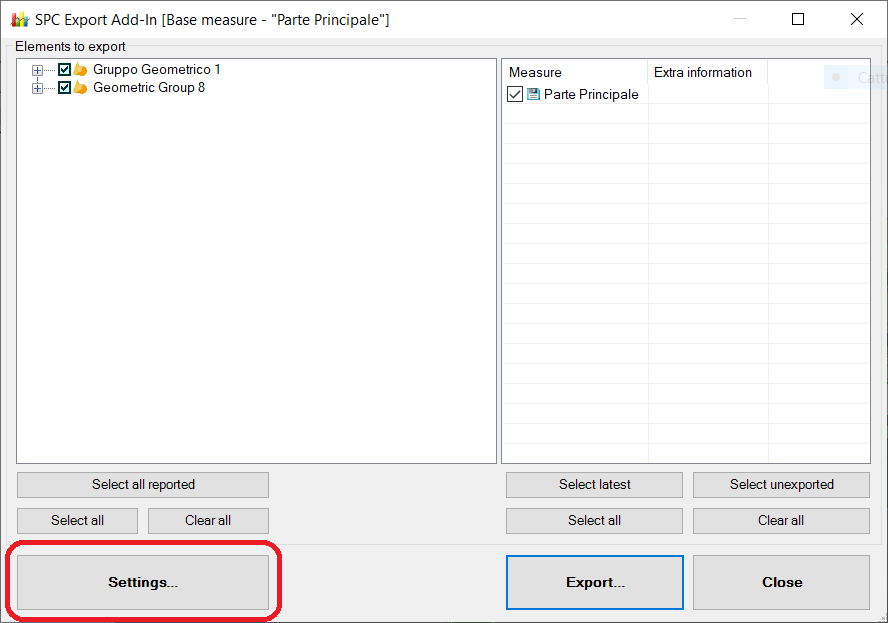The image size is (888, 623).
Task: Click the group icon beside Geometric Group 8
Action: coord(78,87)
